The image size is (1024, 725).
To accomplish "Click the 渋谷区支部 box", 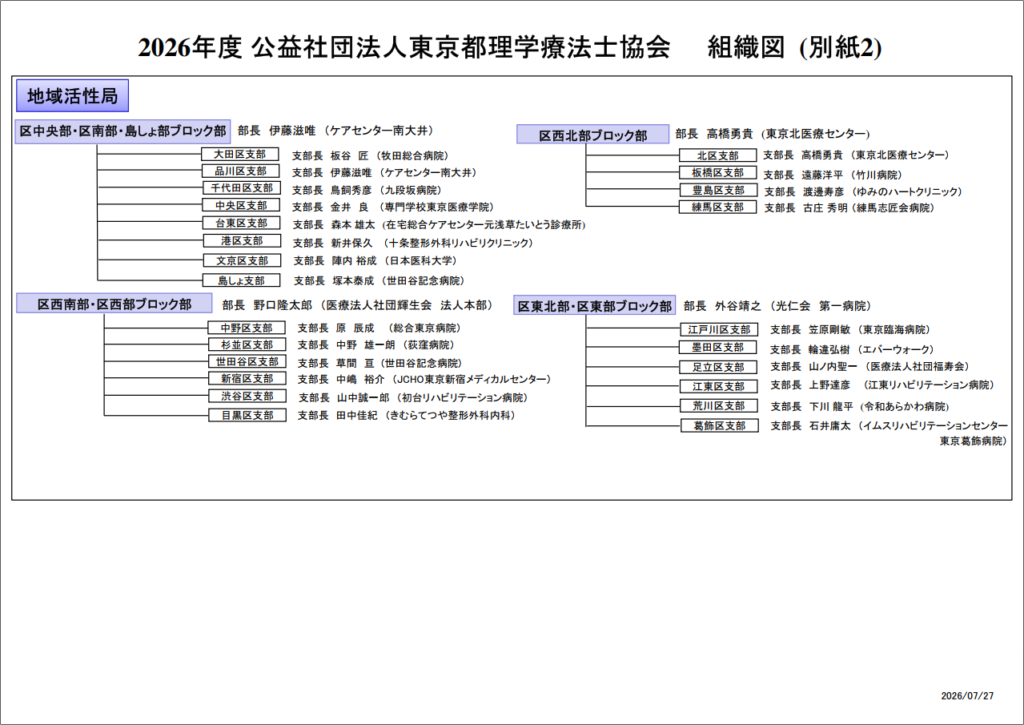I will pyautogui.click(x=247, y=396).
